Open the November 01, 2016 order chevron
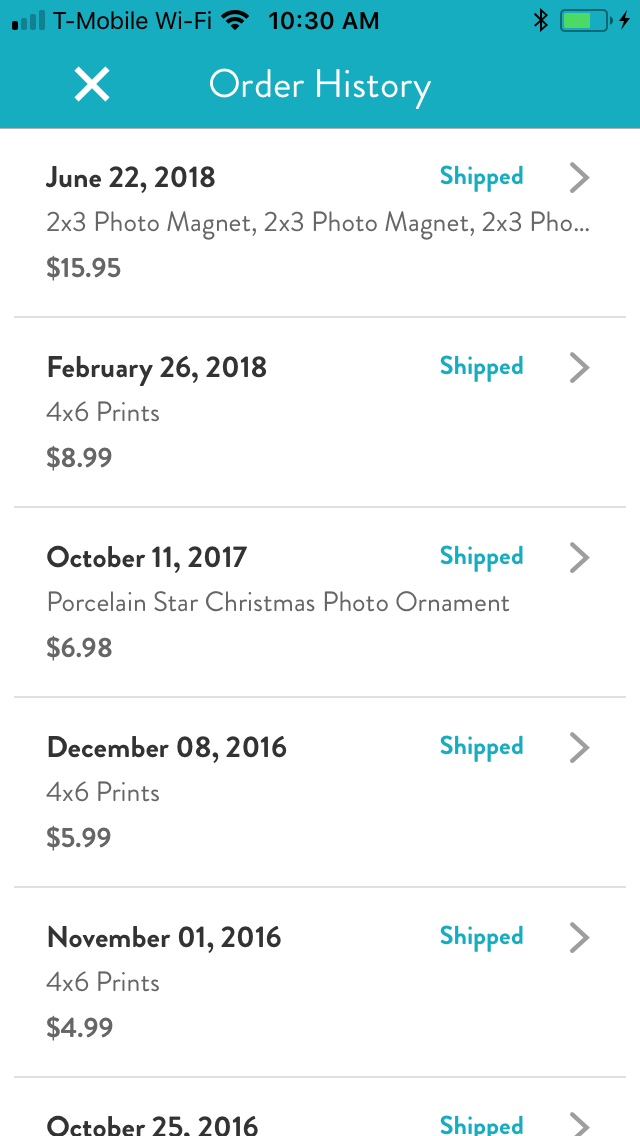 [x=578, y=938]
